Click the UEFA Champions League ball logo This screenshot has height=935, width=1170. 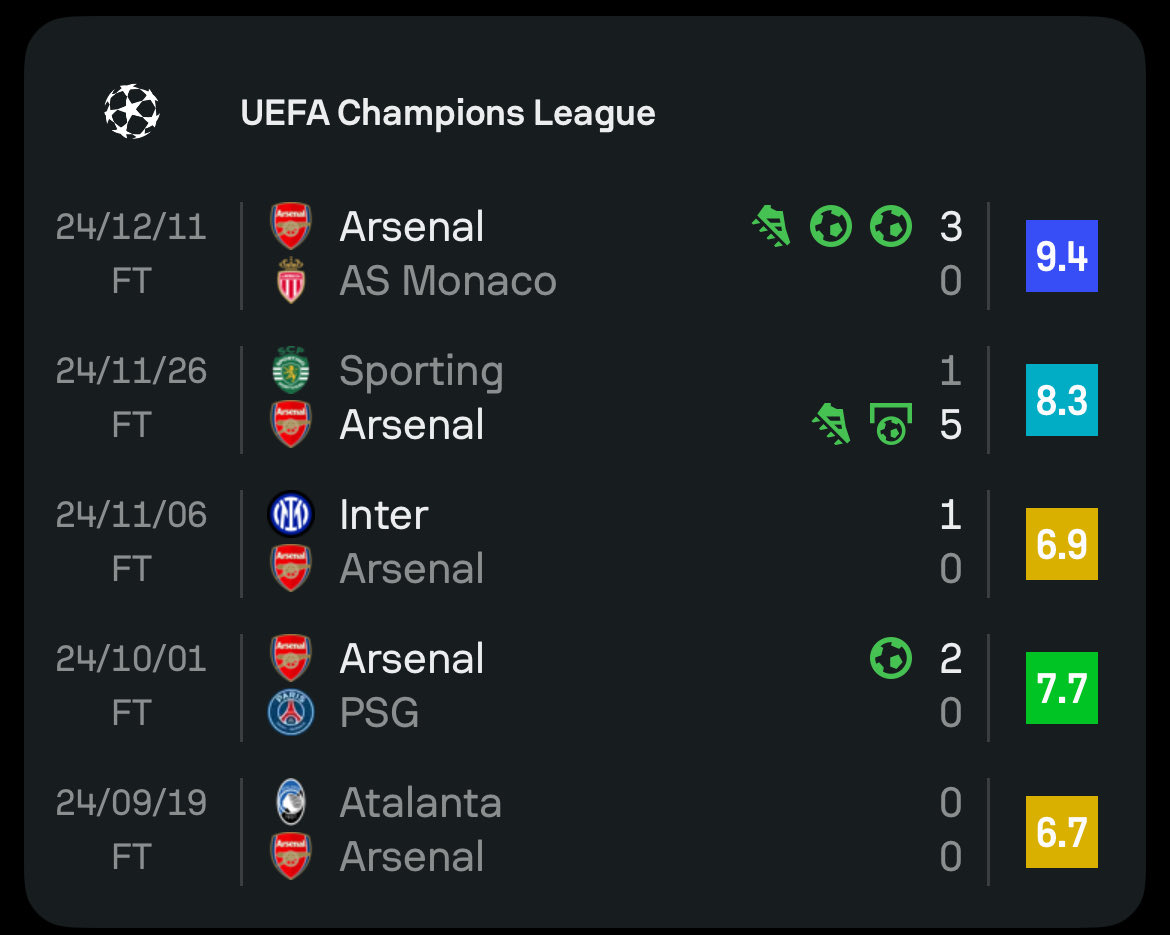[131, 111]
